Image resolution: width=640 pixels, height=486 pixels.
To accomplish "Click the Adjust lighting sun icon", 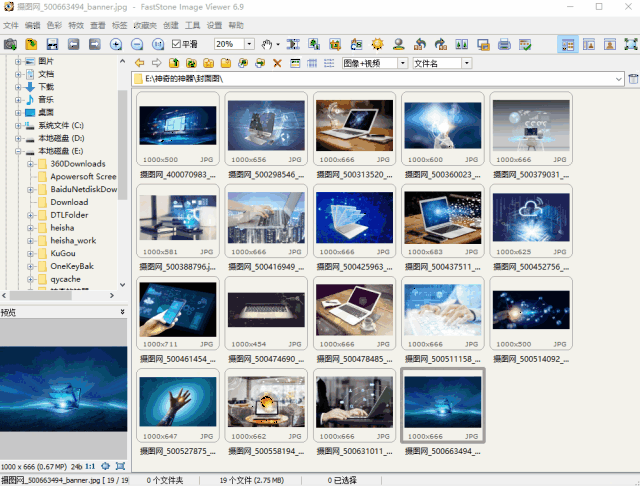I will pos(378,44).
